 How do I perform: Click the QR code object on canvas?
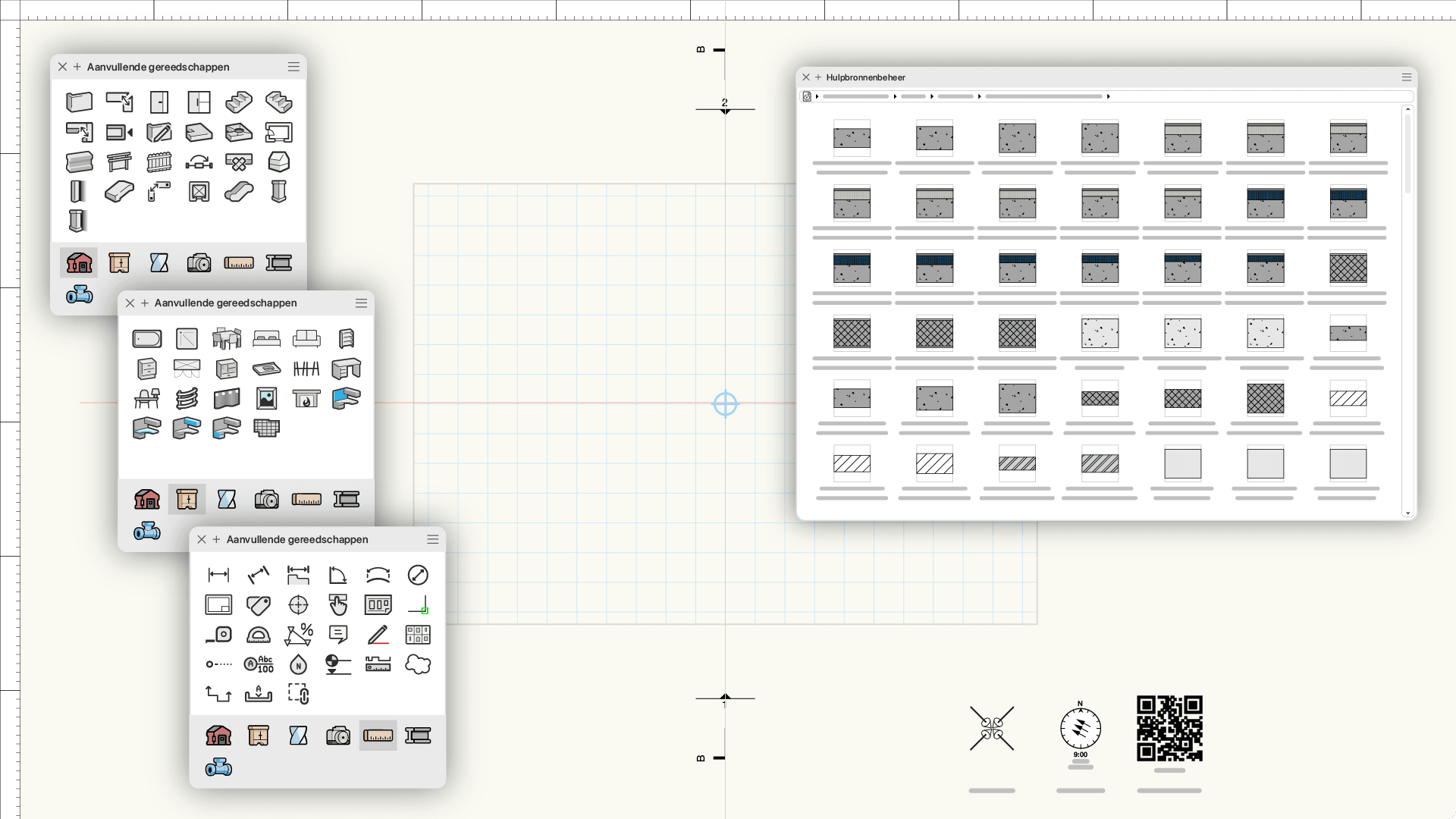[x=1169, y=728]
